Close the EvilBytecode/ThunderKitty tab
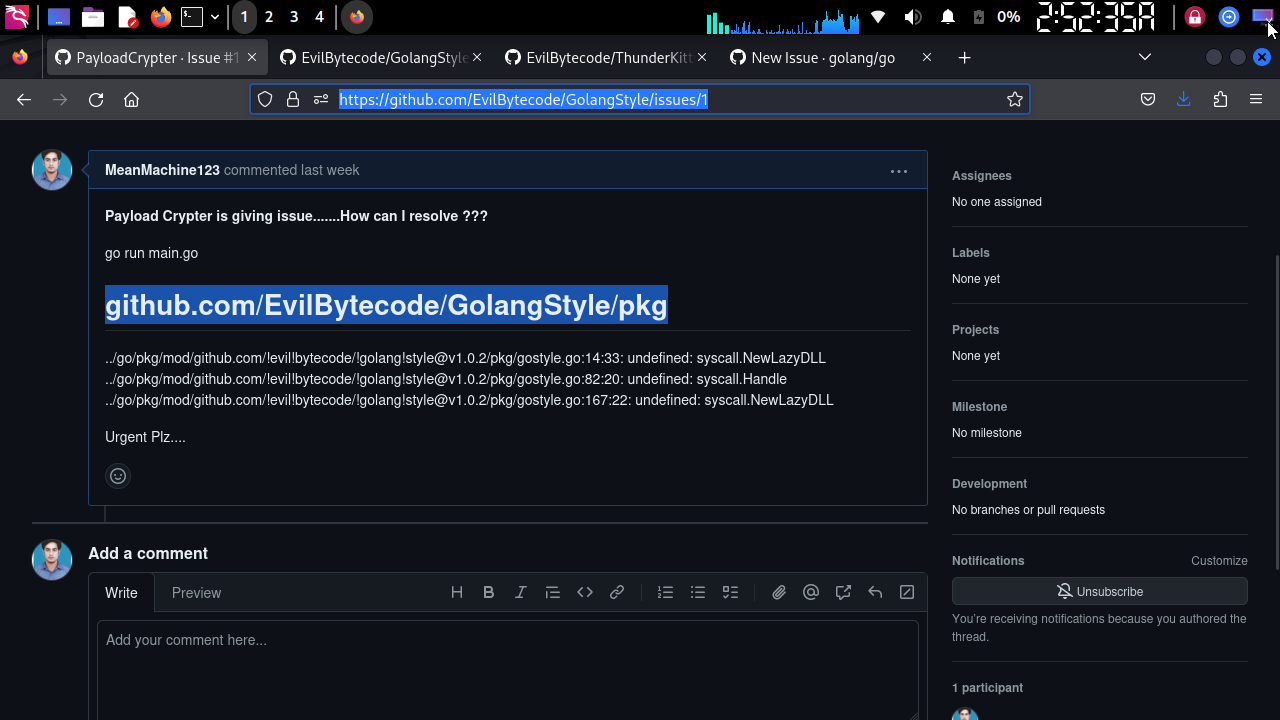Image resolution: width=1280 pixels, height=720 pixels. click(702, 58)
